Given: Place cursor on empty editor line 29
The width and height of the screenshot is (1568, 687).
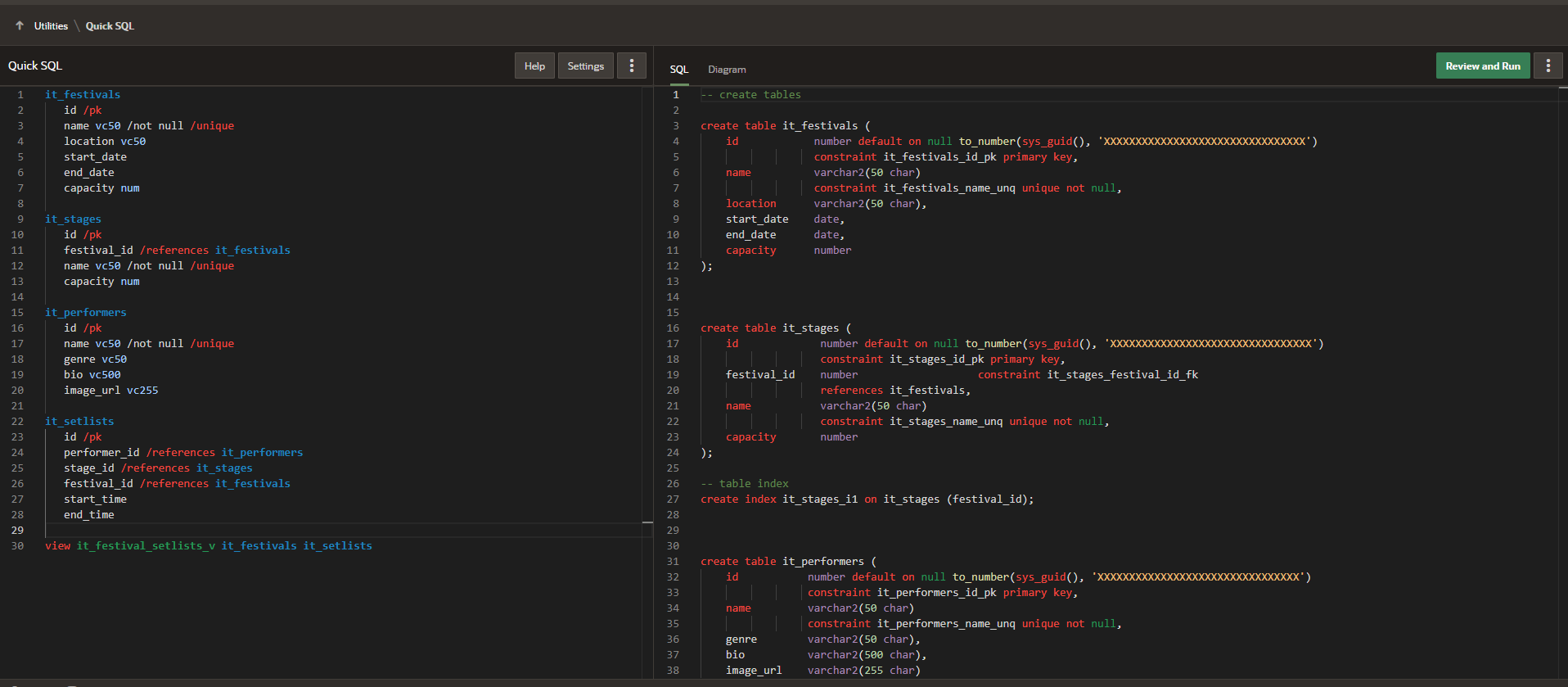Looking at the screenshot, I should pos(344,531).
